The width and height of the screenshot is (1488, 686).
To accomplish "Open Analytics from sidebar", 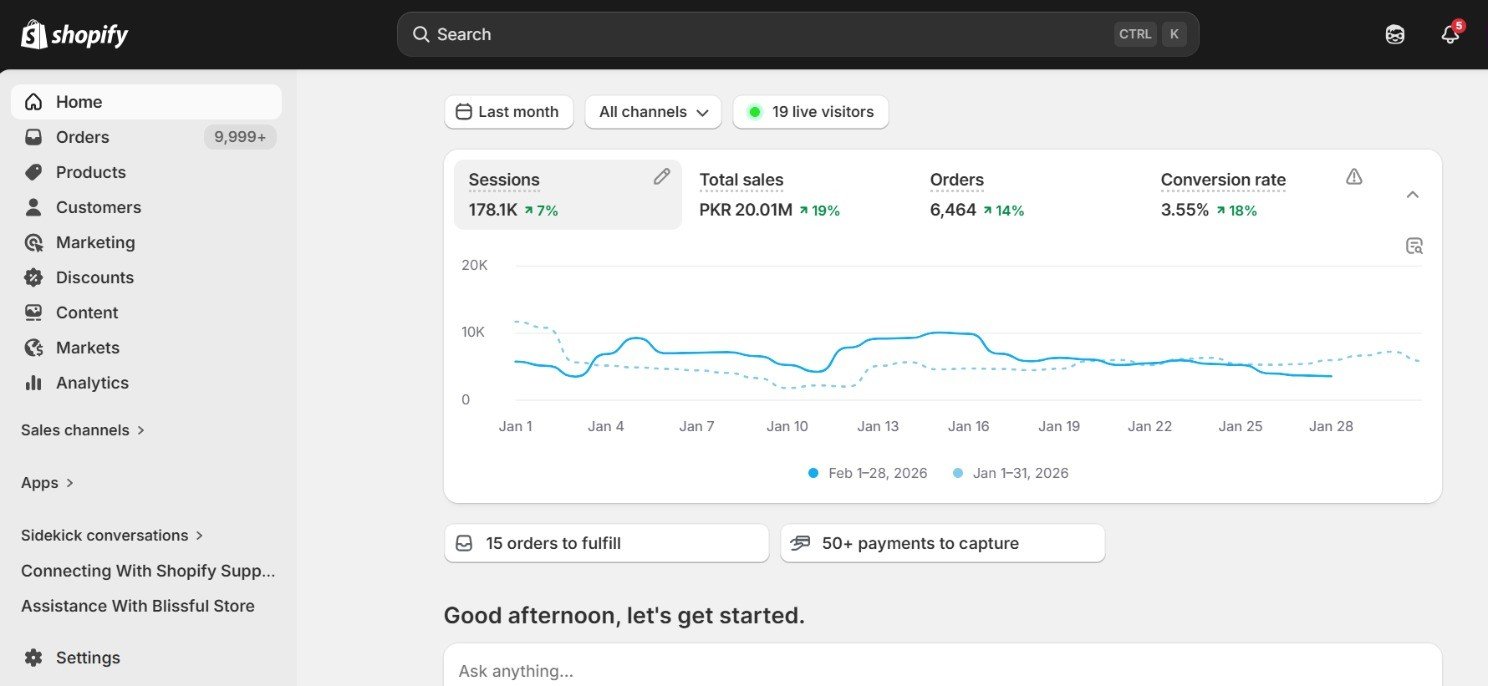I will 146,382.
